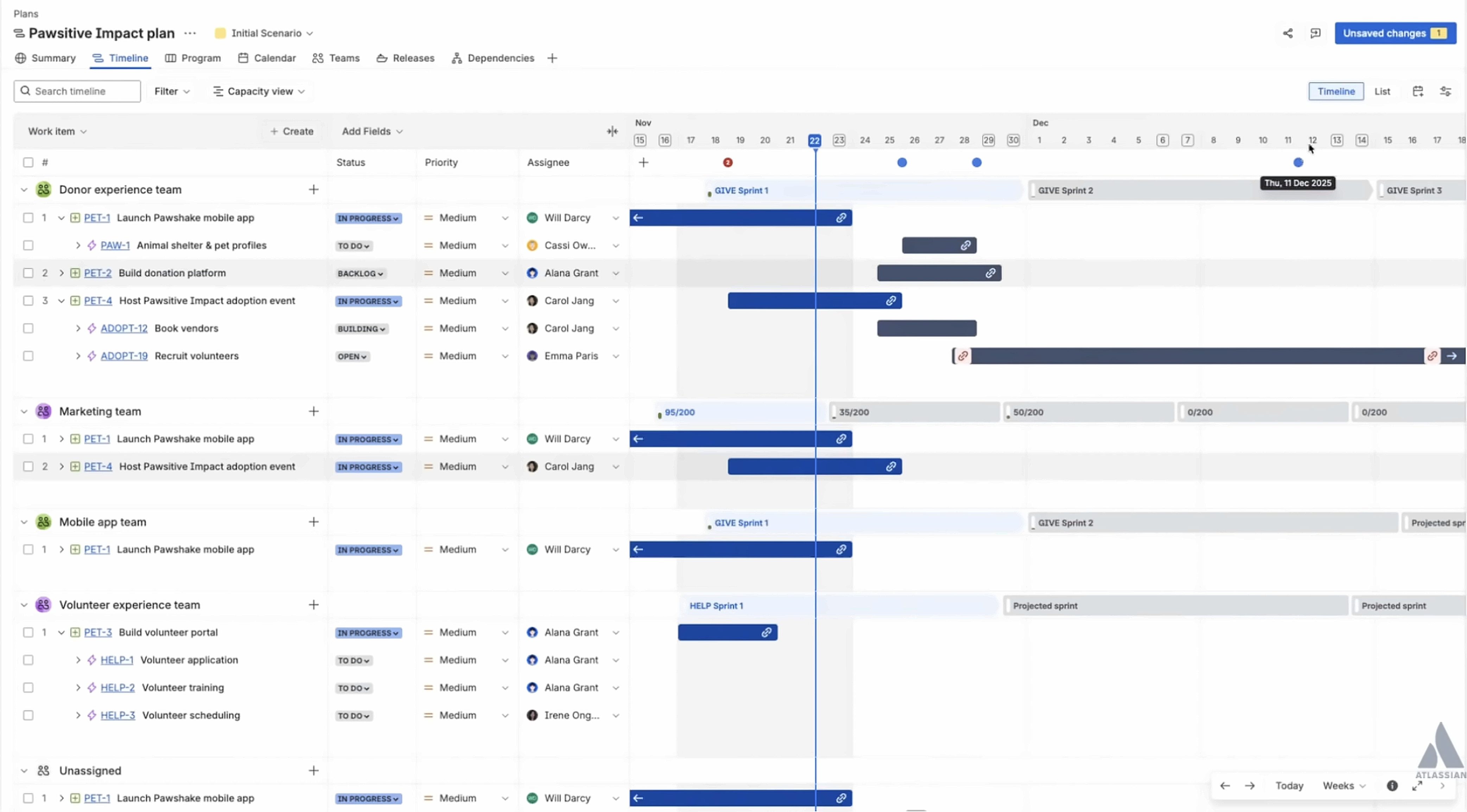The height and width of the screenshot is (812, 1467).
Task: Open the HELP-1 issue link
Action: 117,660
